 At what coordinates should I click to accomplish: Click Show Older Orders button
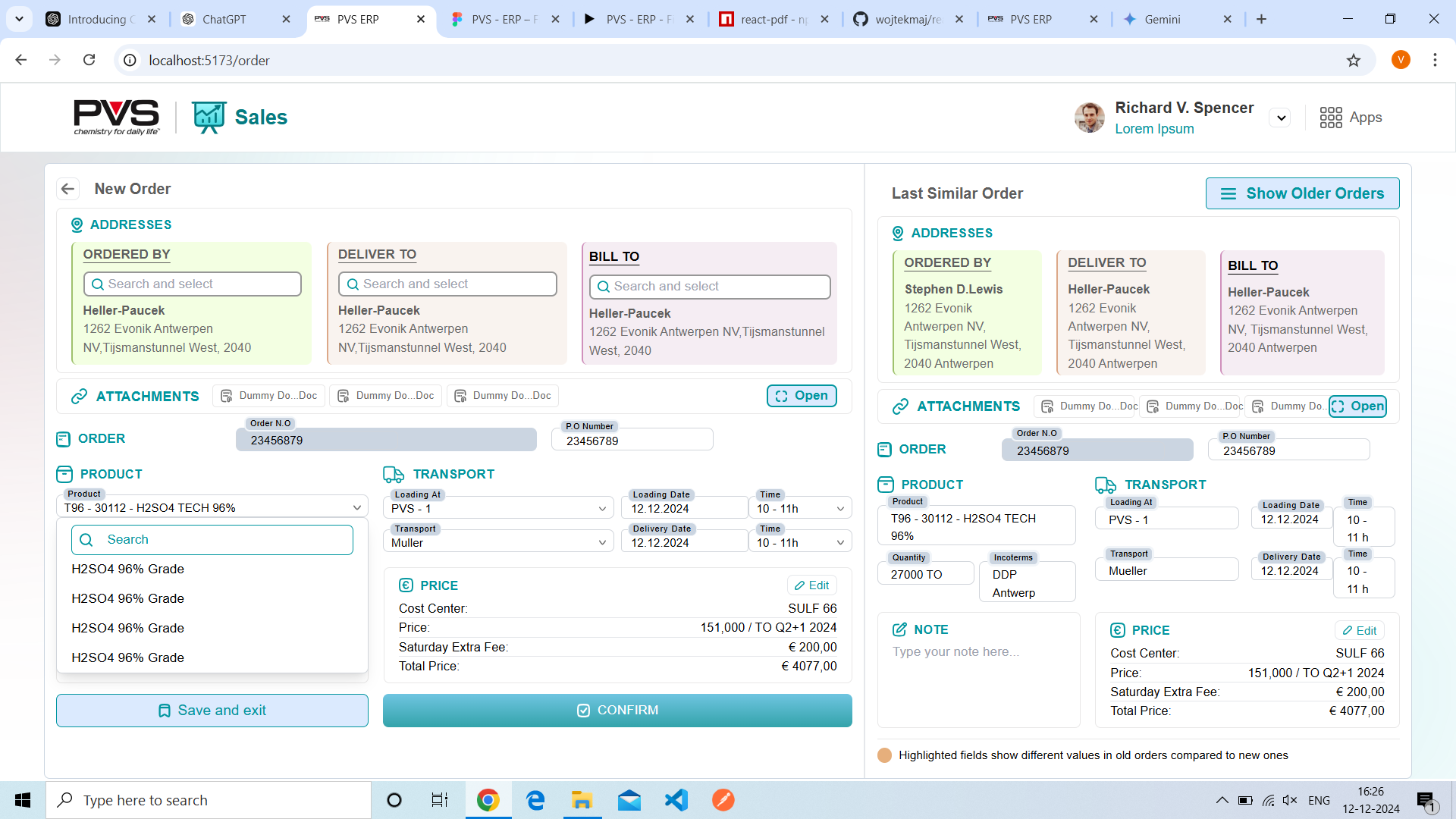[1302, 193]
